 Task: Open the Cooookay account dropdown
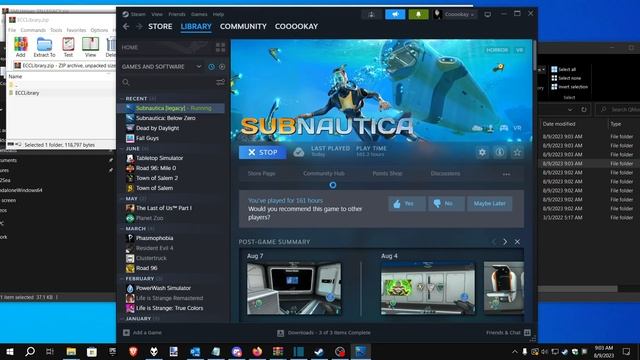(x=454, y=14)
